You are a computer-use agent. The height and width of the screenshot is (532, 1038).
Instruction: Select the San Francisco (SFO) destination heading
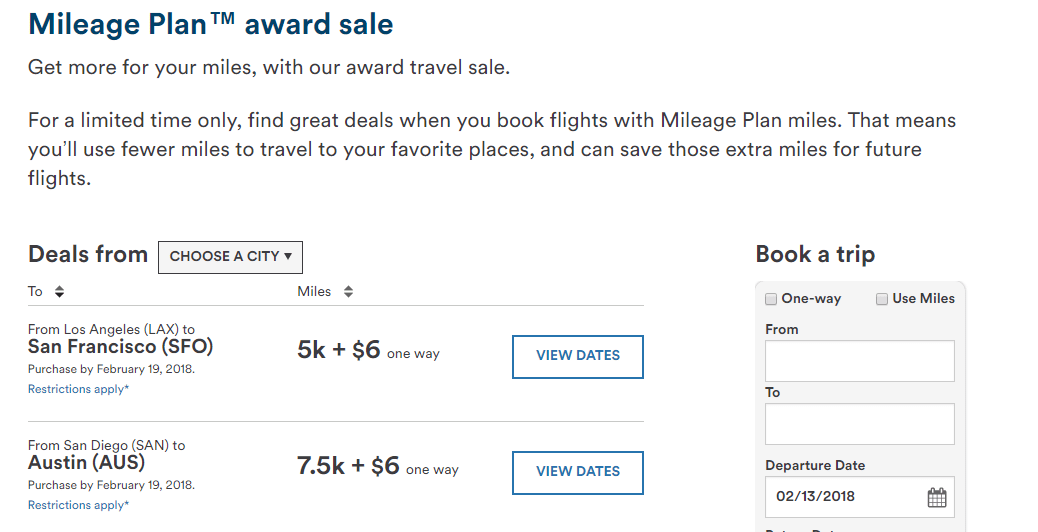coord(120,347)
